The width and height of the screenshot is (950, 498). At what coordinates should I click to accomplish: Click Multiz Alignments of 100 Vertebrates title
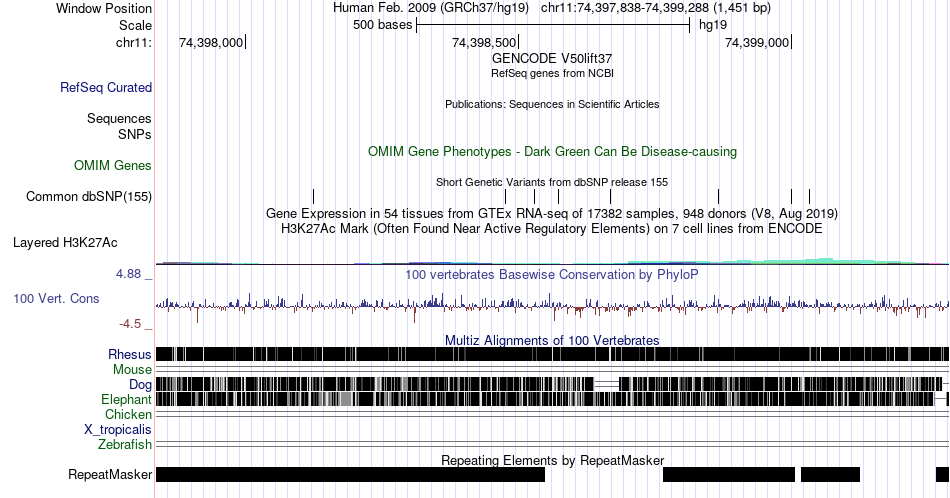tap(552, 340)
